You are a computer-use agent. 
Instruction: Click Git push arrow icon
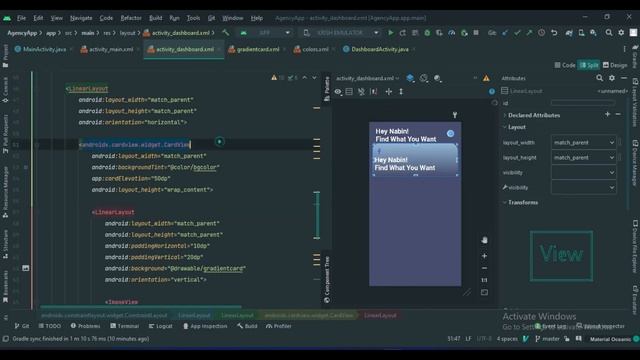[x=529, y=33]
